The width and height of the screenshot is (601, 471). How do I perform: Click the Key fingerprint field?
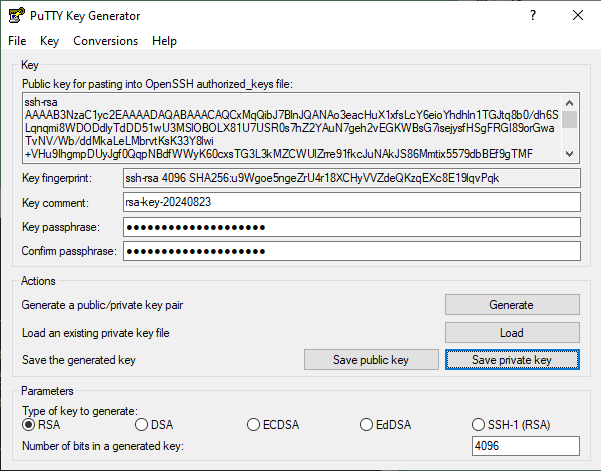[x=351, y=178]
